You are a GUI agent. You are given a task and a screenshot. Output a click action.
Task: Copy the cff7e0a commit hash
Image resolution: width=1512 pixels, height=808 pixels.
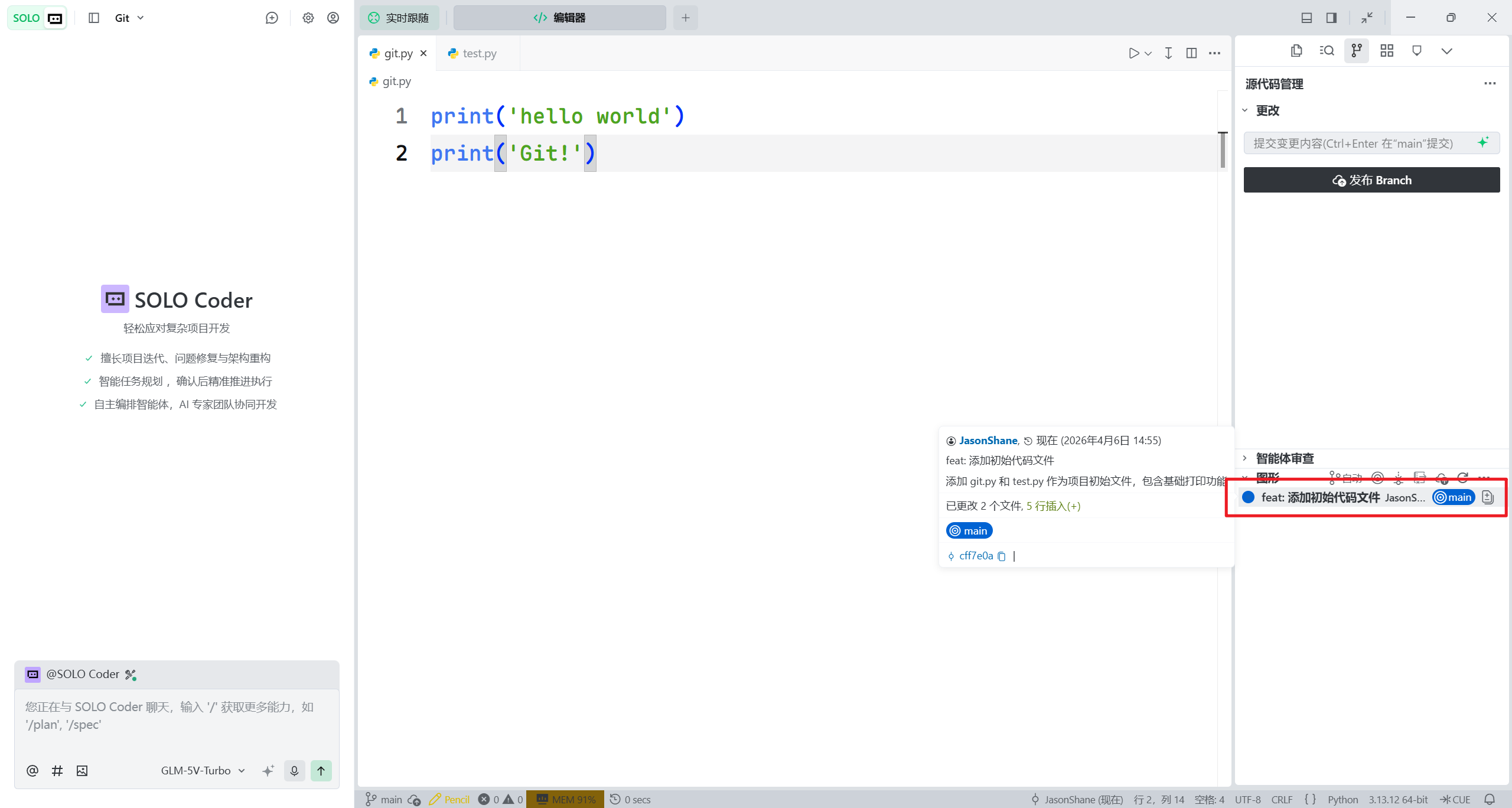(1002, 556)
